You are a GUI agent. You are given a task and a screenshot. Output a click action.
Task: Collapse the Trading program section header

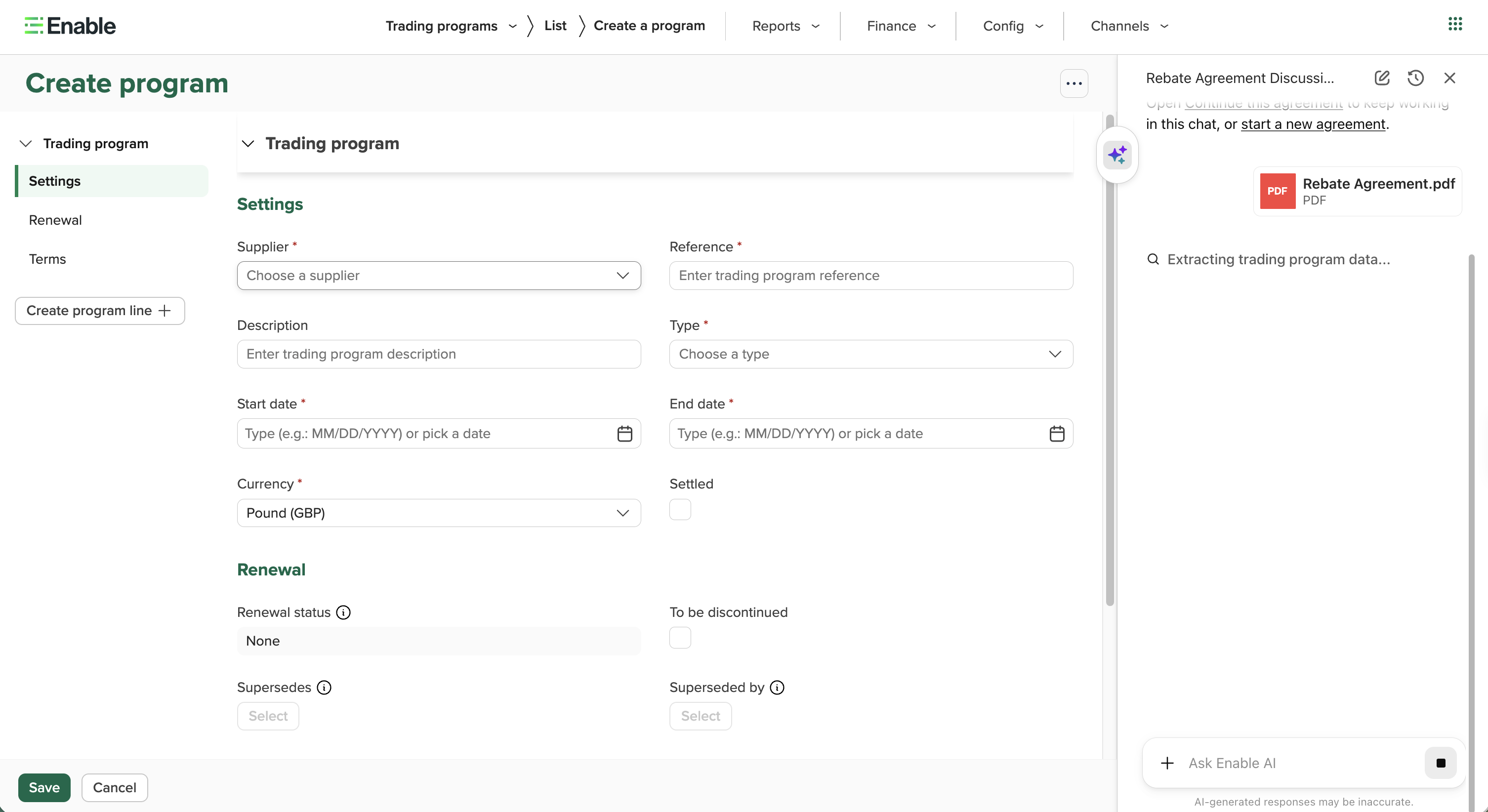point(248,143)
